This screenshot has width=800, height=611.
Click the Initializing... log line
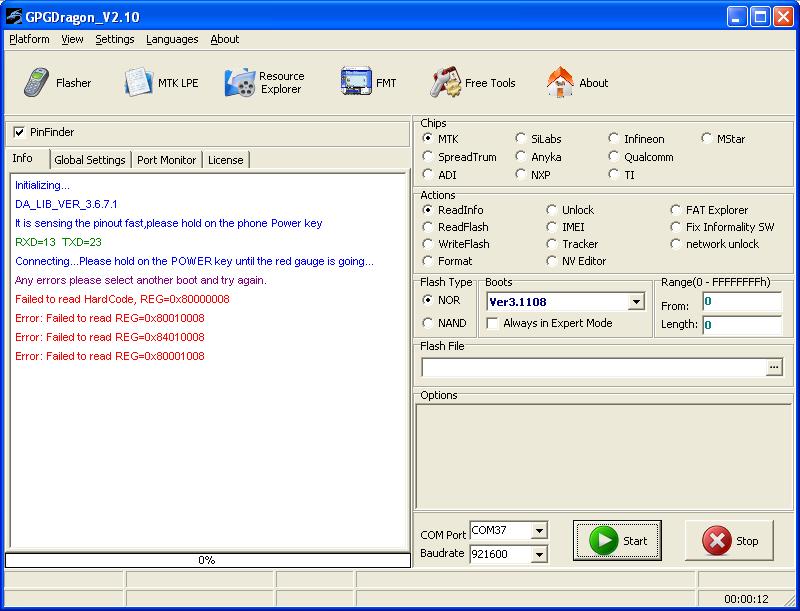(x=42, y=185)
